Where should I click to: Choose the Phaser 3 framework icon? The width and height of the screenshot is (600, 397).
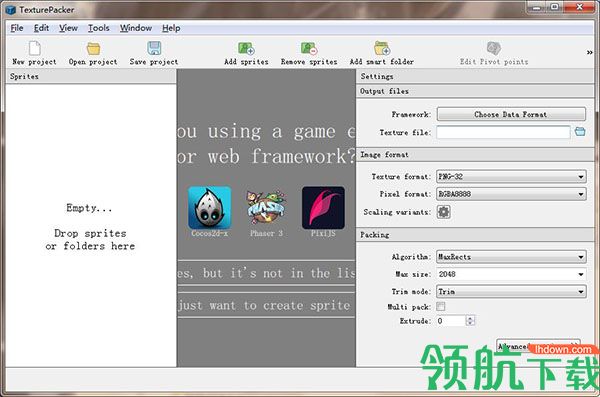pos(266,207)
